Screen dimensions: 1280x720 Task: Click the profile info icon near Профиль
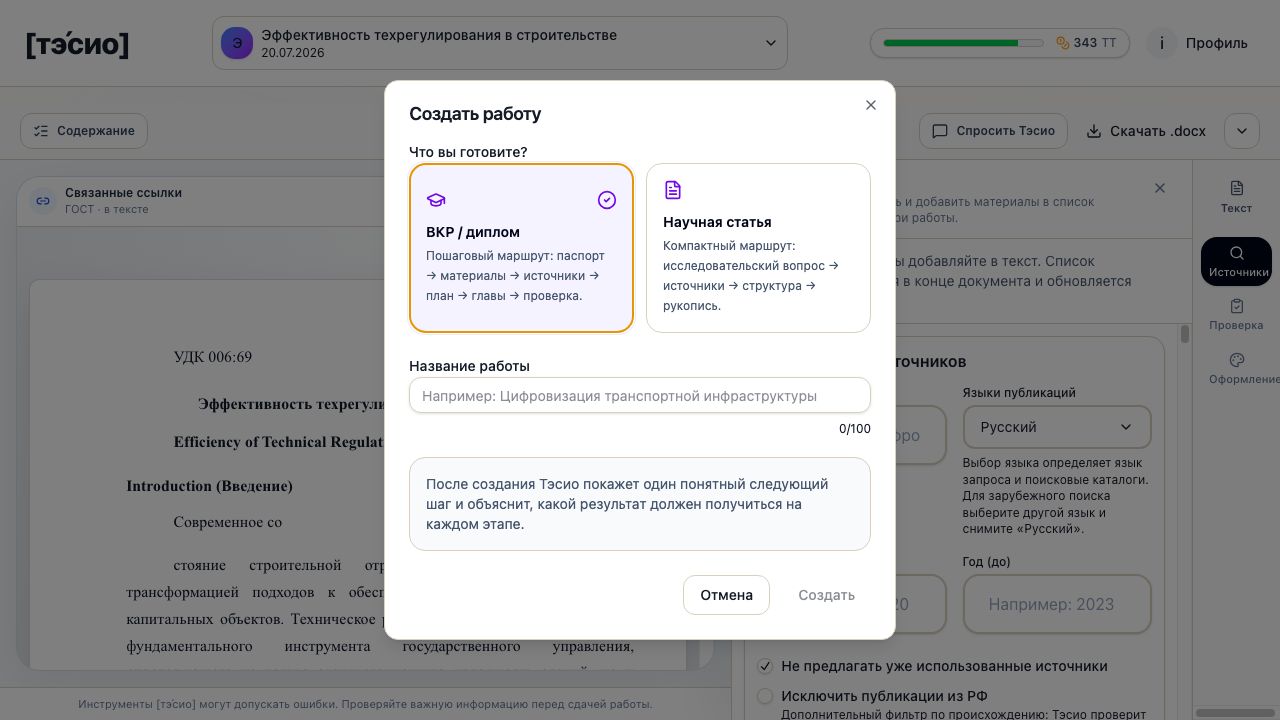pos(1162,43)
